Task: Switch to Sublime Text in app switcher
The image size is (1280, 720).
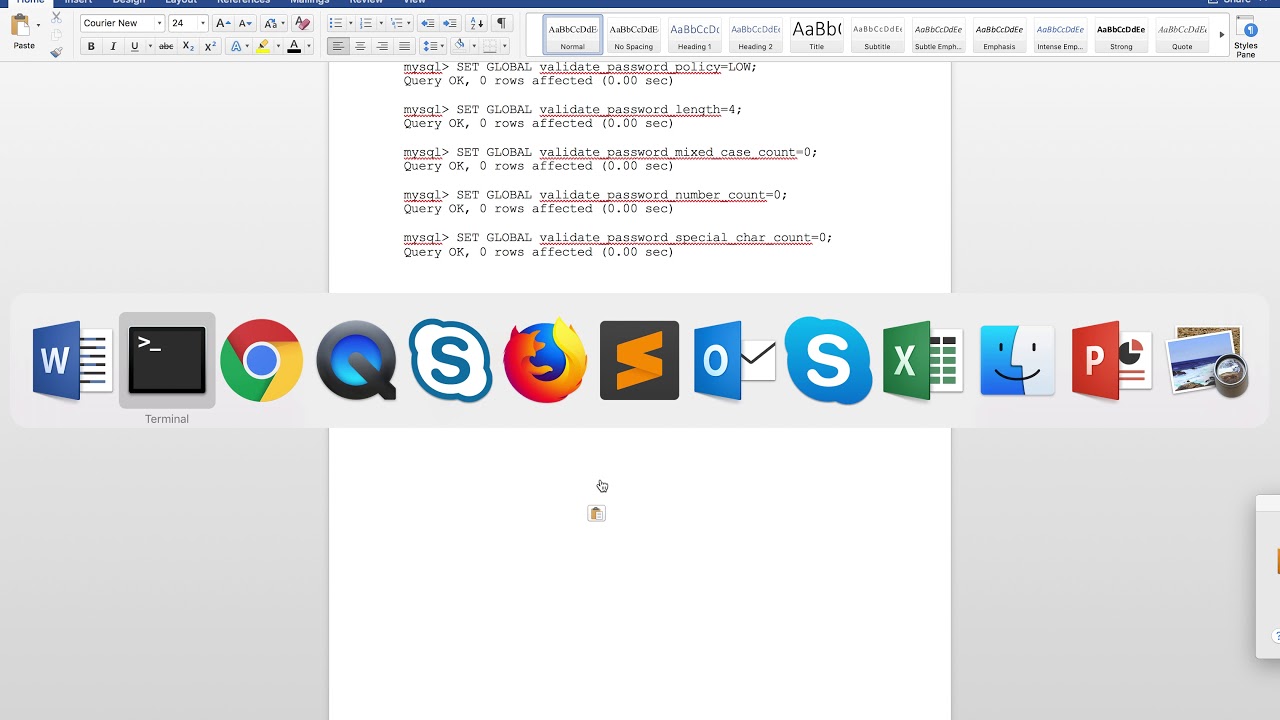Action: (639, 360)
